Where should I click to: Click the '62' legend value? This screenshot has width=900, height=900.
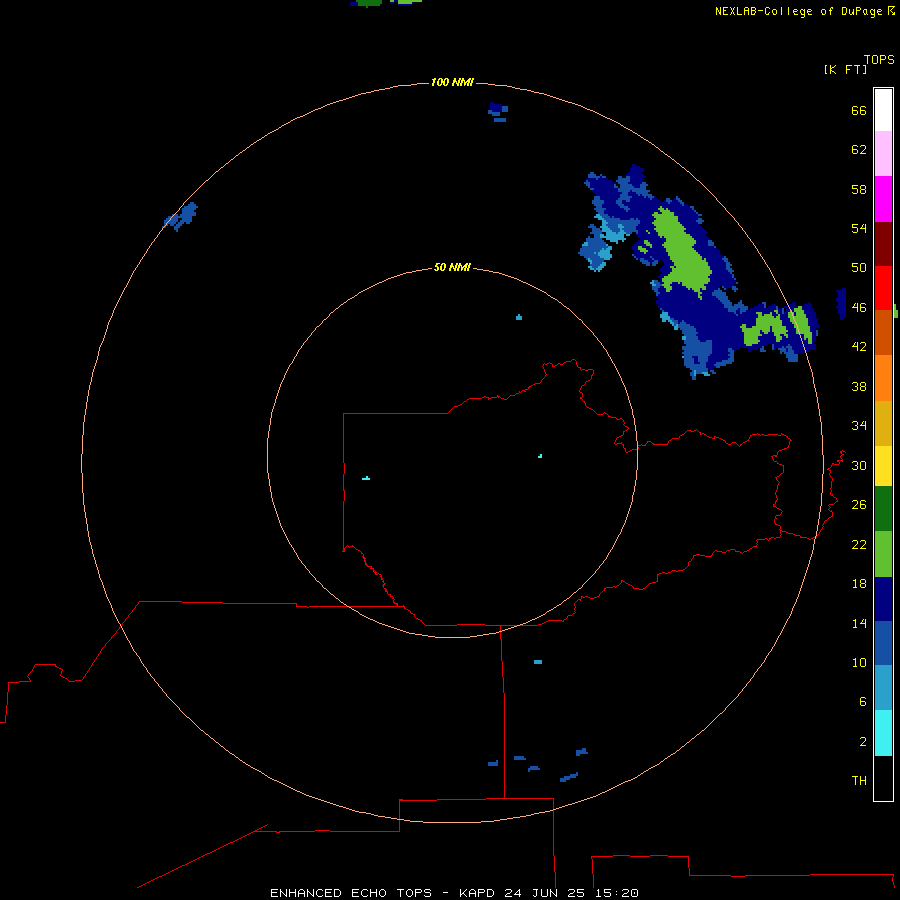point(859,150)
